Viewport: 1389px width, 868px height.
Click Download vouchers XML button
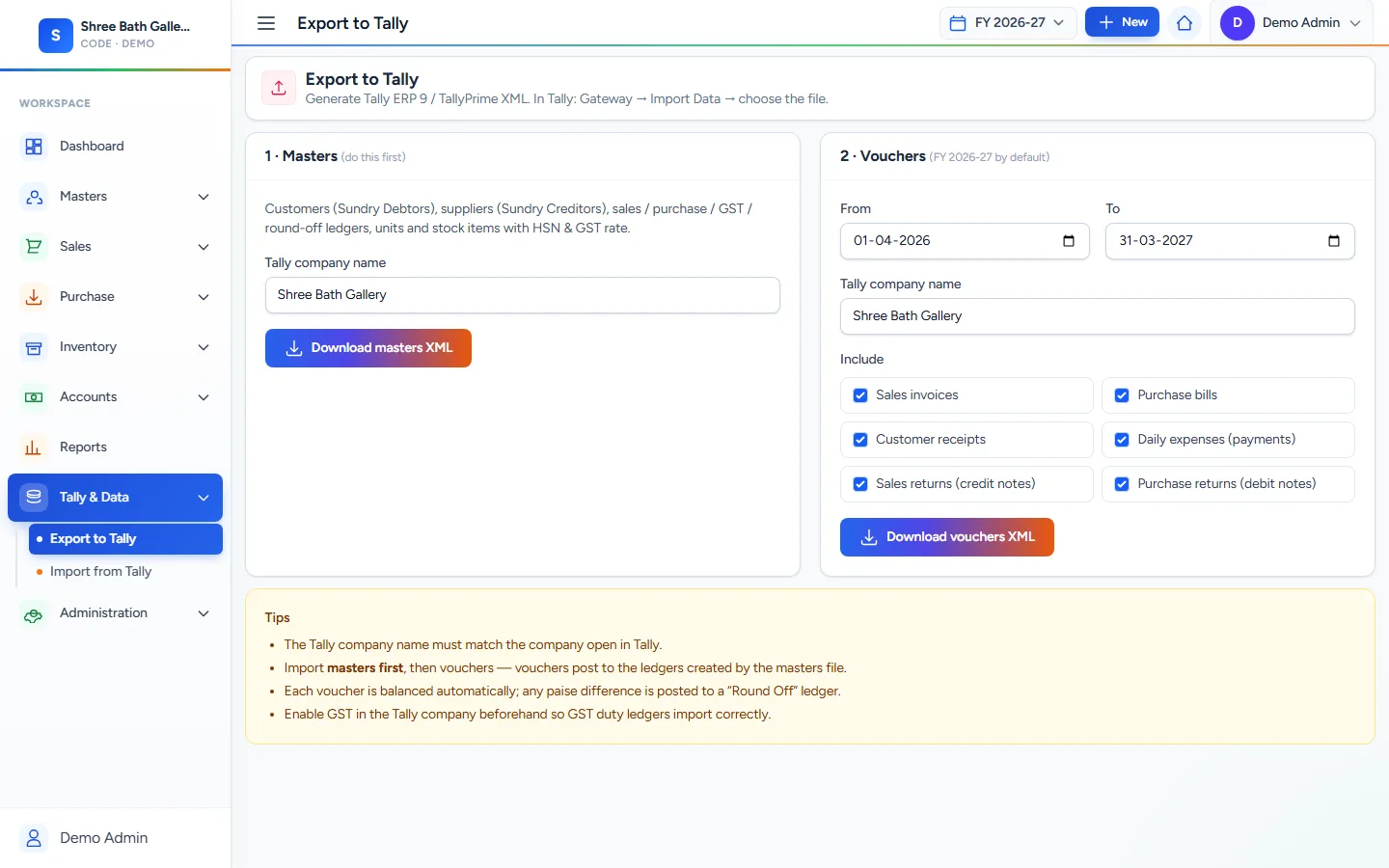[x=947, y=537]
